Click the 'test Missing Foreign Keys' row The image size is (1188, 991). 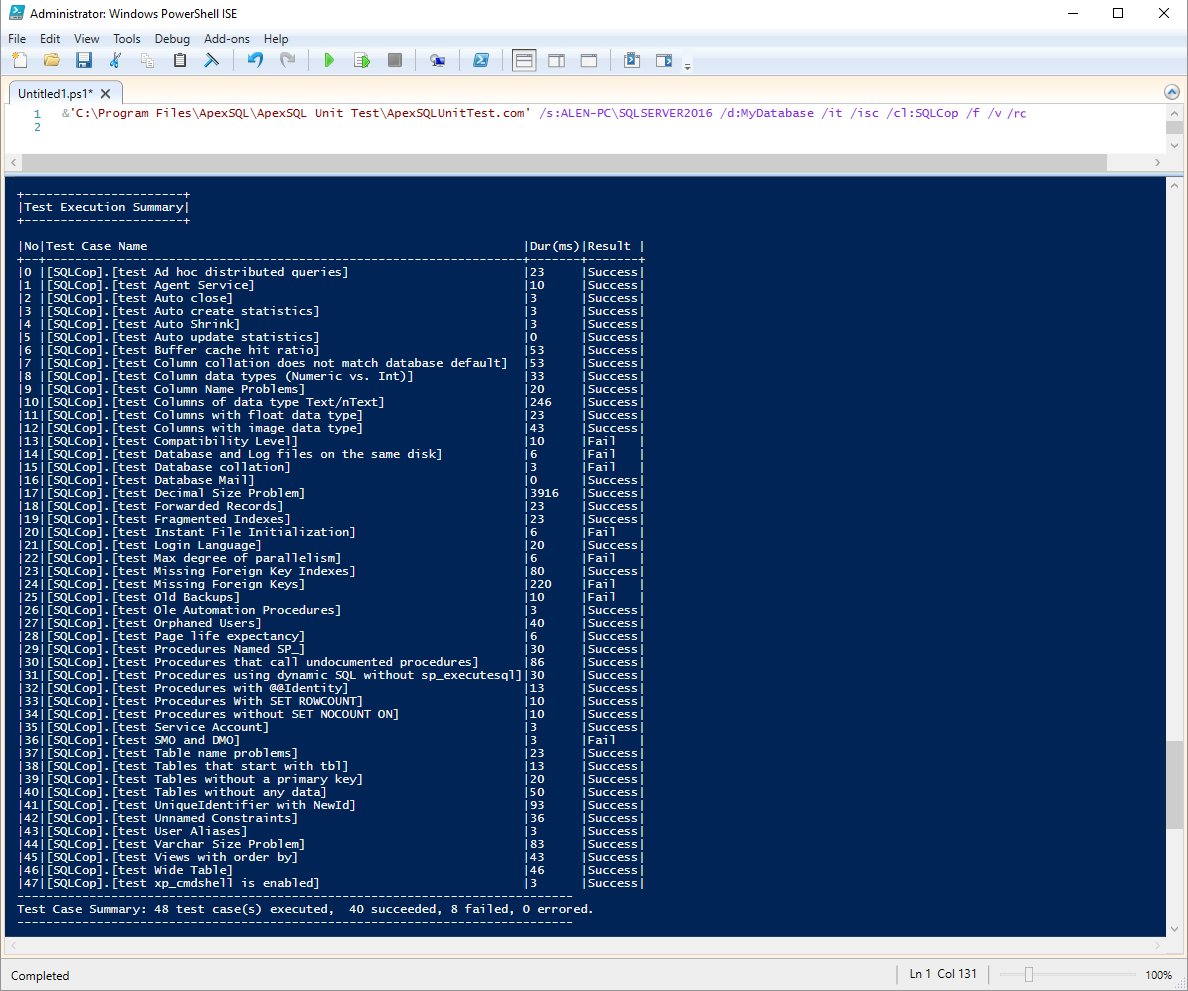330,584
